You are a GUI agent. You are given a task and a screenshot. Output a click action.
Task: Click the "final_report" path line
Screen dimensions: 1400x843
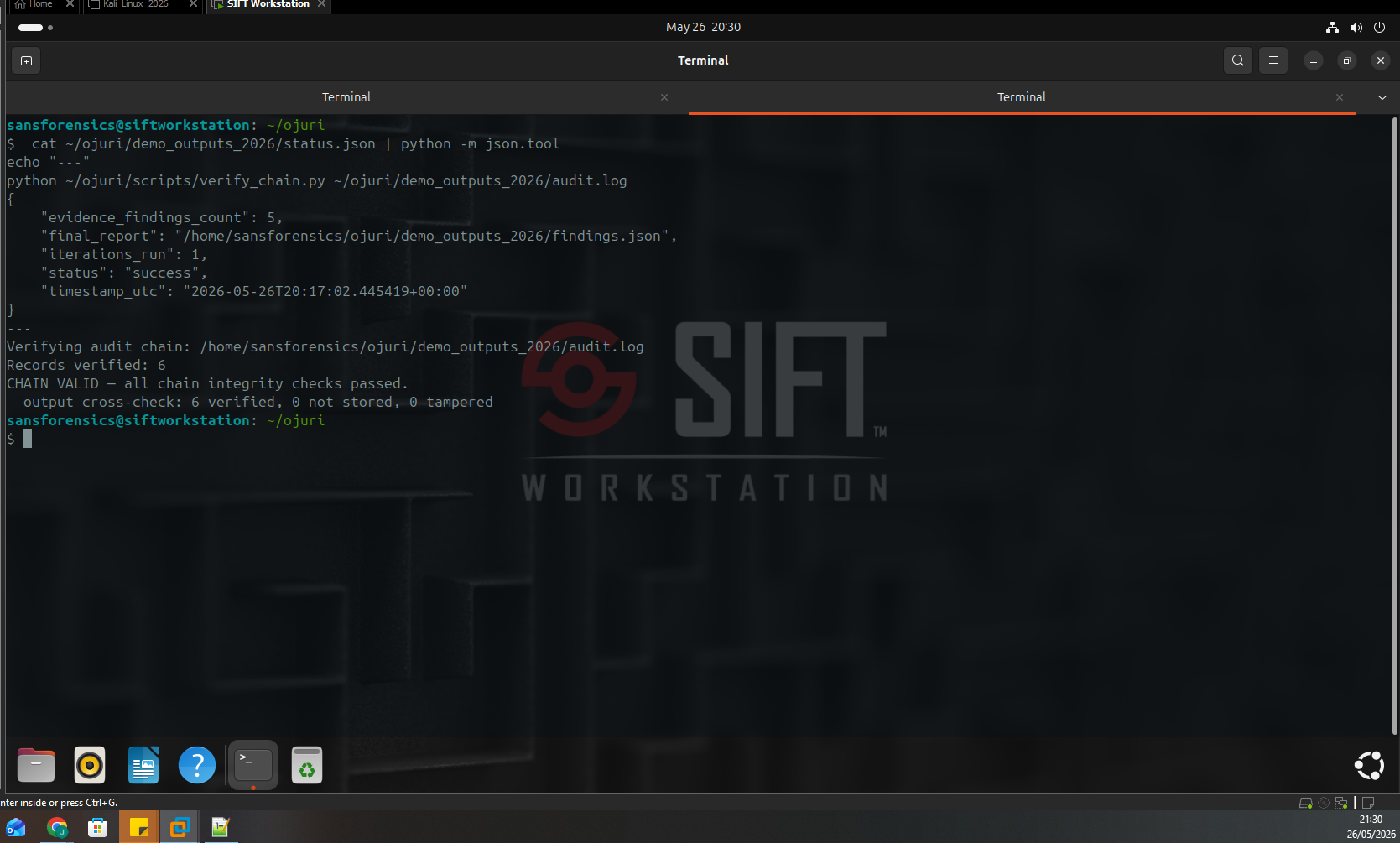click(358, 236)
